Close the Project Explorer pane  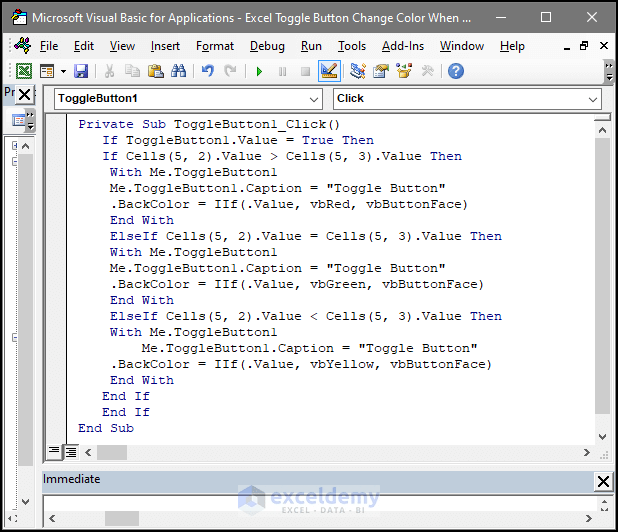[x=24, y=95]
